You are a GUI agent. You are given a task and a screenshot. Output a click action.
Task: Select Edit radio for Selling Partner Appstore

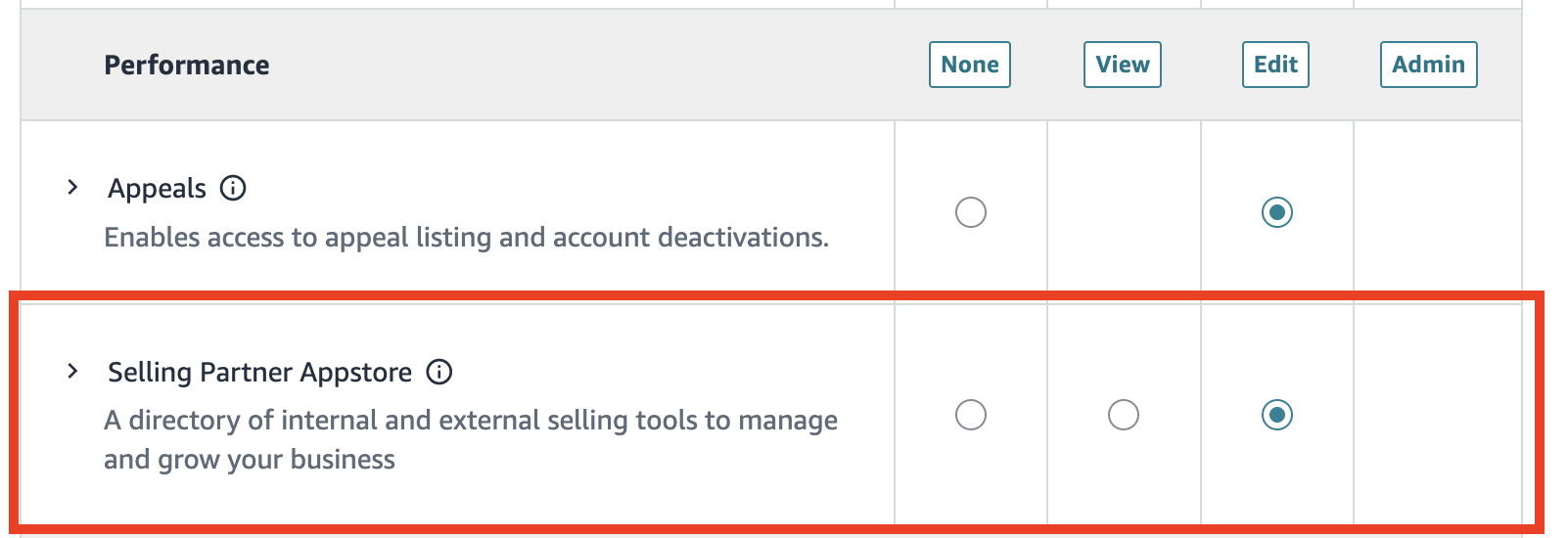(1276, 415)
